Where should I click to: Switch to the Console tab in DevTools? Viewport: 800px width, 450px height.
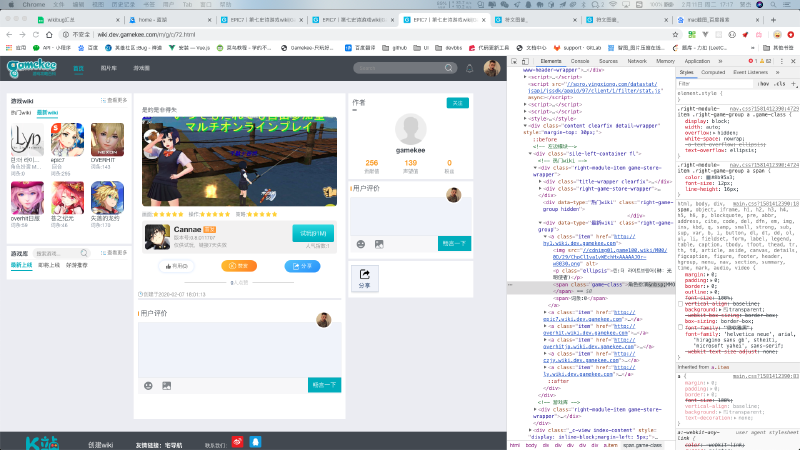click(x=580, y=61)
